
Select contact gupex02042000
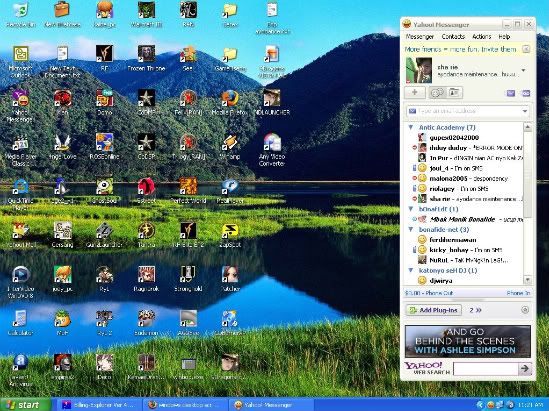[454, 138]
